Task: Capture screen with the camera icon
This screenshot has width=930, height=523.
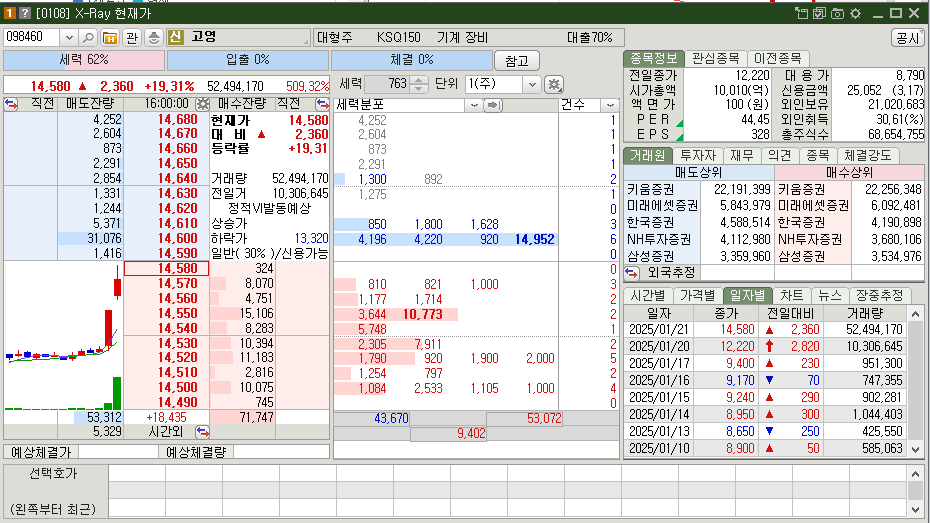Action: [x=837, y=13]
